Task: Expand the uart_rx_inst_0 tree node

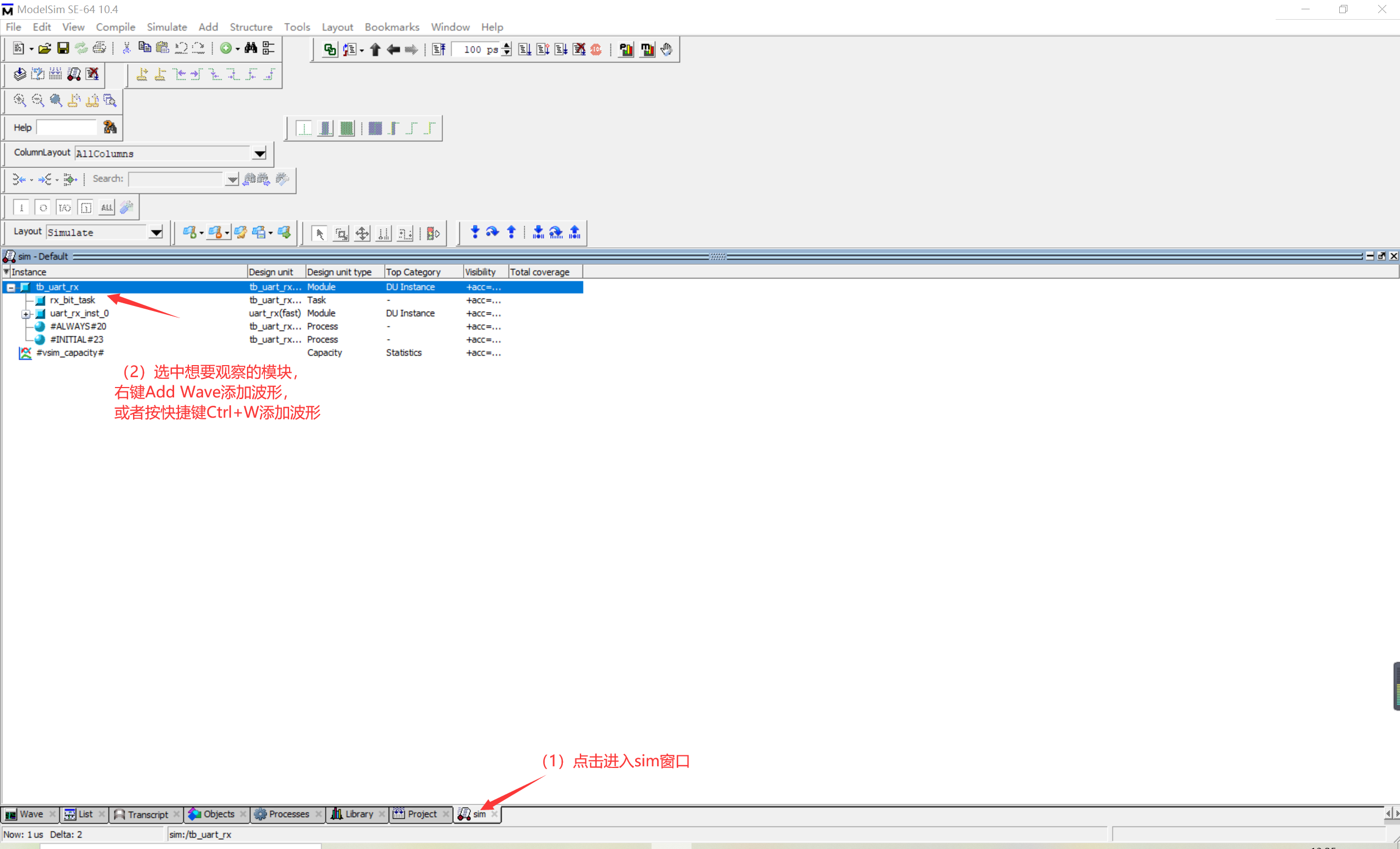Action: point(26,314)
